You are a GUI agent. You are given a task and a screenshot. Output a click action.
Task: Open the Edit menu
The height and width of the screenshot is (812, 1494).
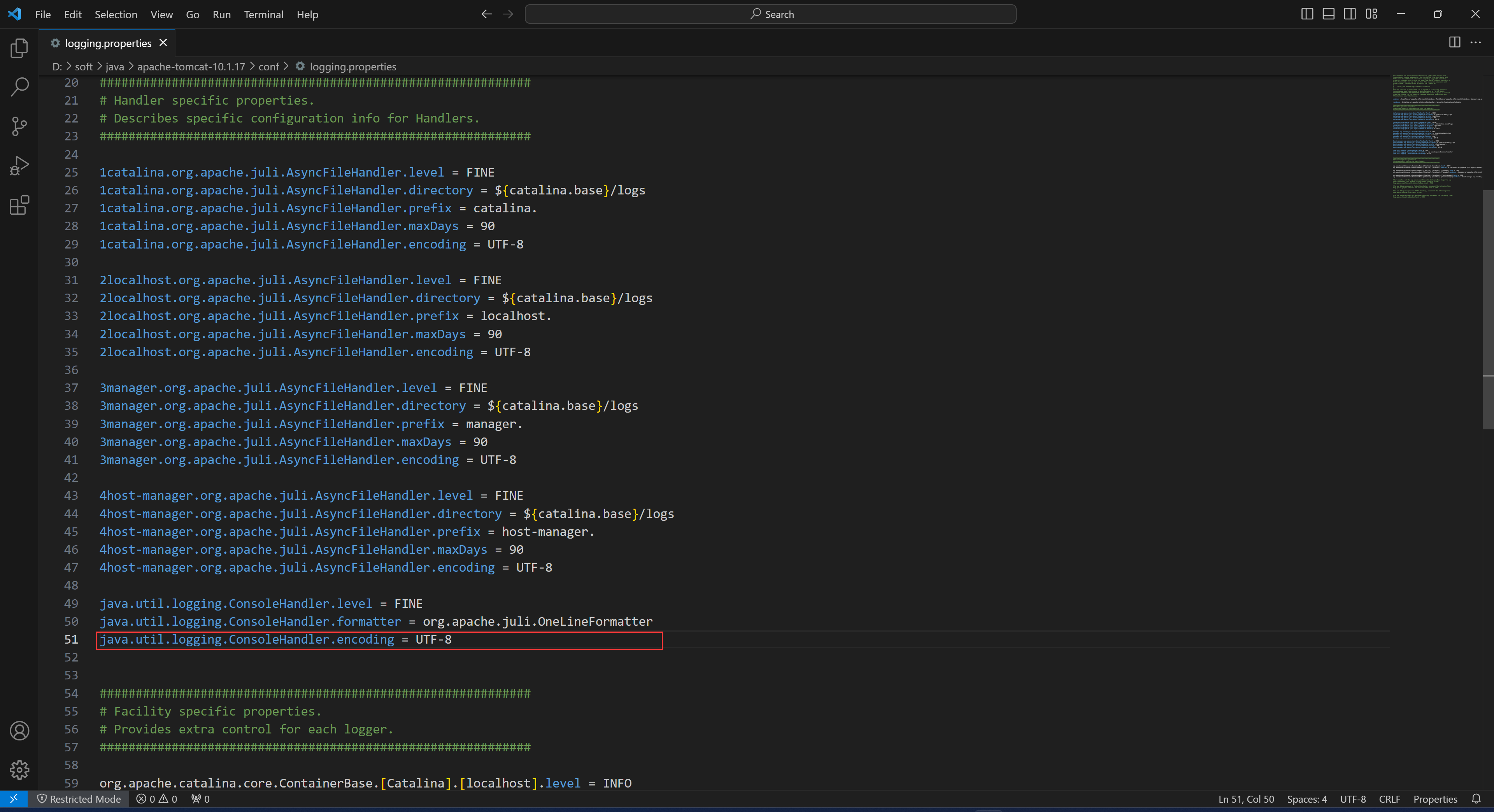pos(72,14)
